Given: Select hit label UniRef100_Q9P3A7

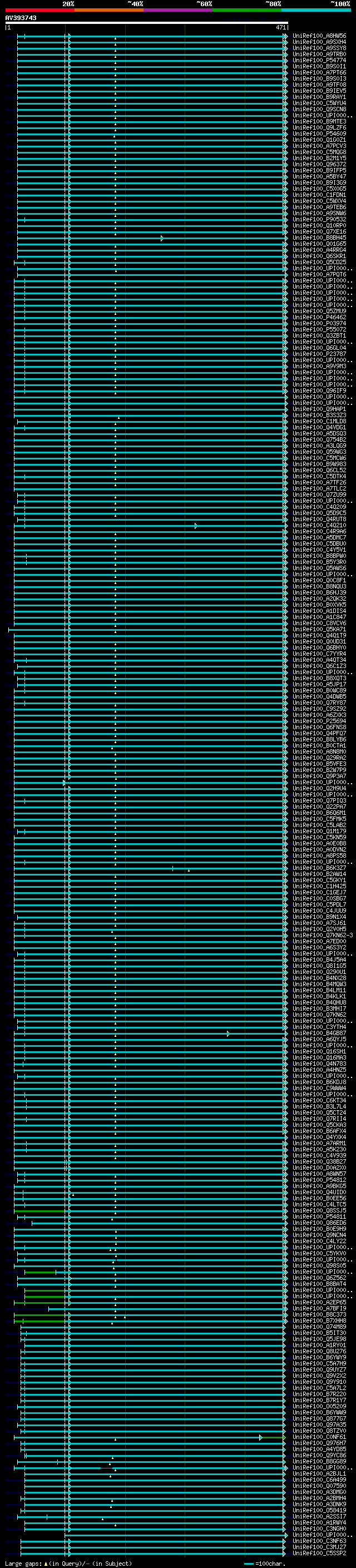Looking at the screenshot, I should click(319, 776).
